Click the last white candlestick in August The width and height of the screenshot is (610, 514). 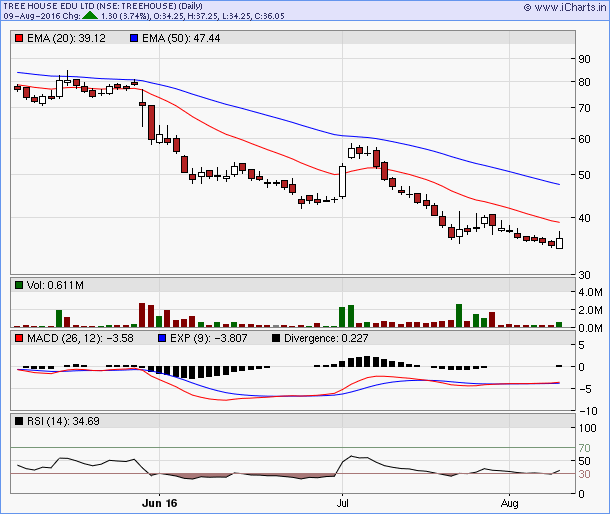pos(559,240)
